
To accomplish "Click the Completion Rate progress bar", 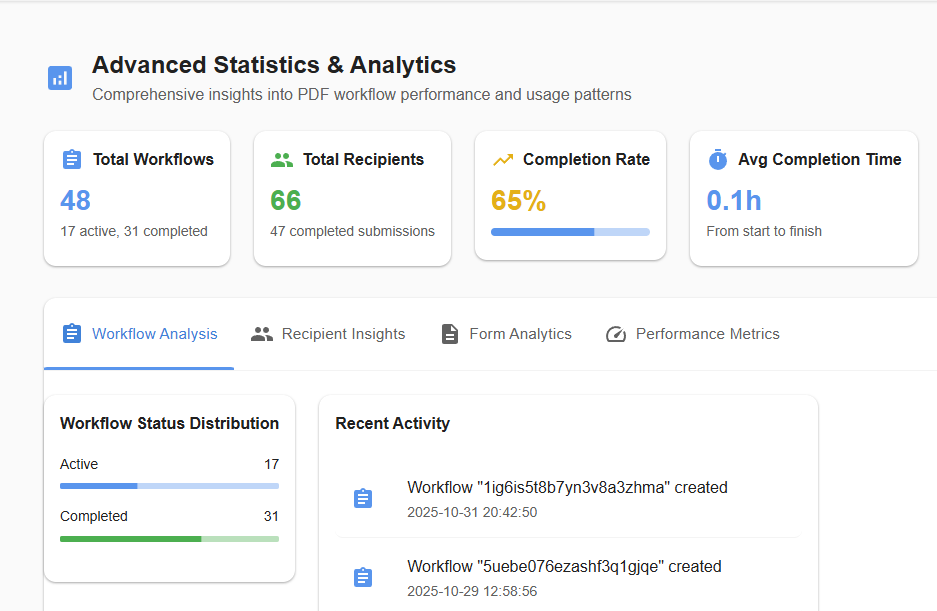I will pos(570,231).
